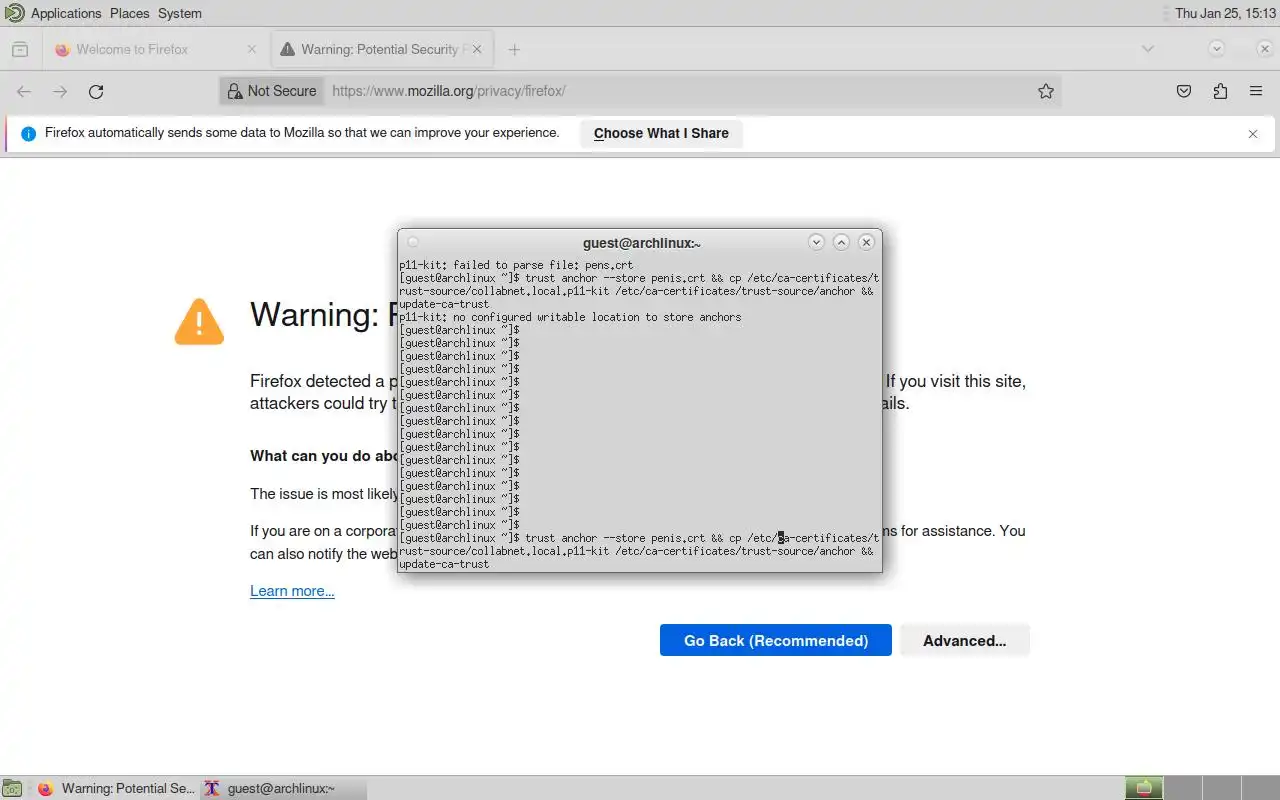Viewport: 1280px width, 800px height.
Task: Click the 'no configured writable location' error line
Action: pos(570,317)
